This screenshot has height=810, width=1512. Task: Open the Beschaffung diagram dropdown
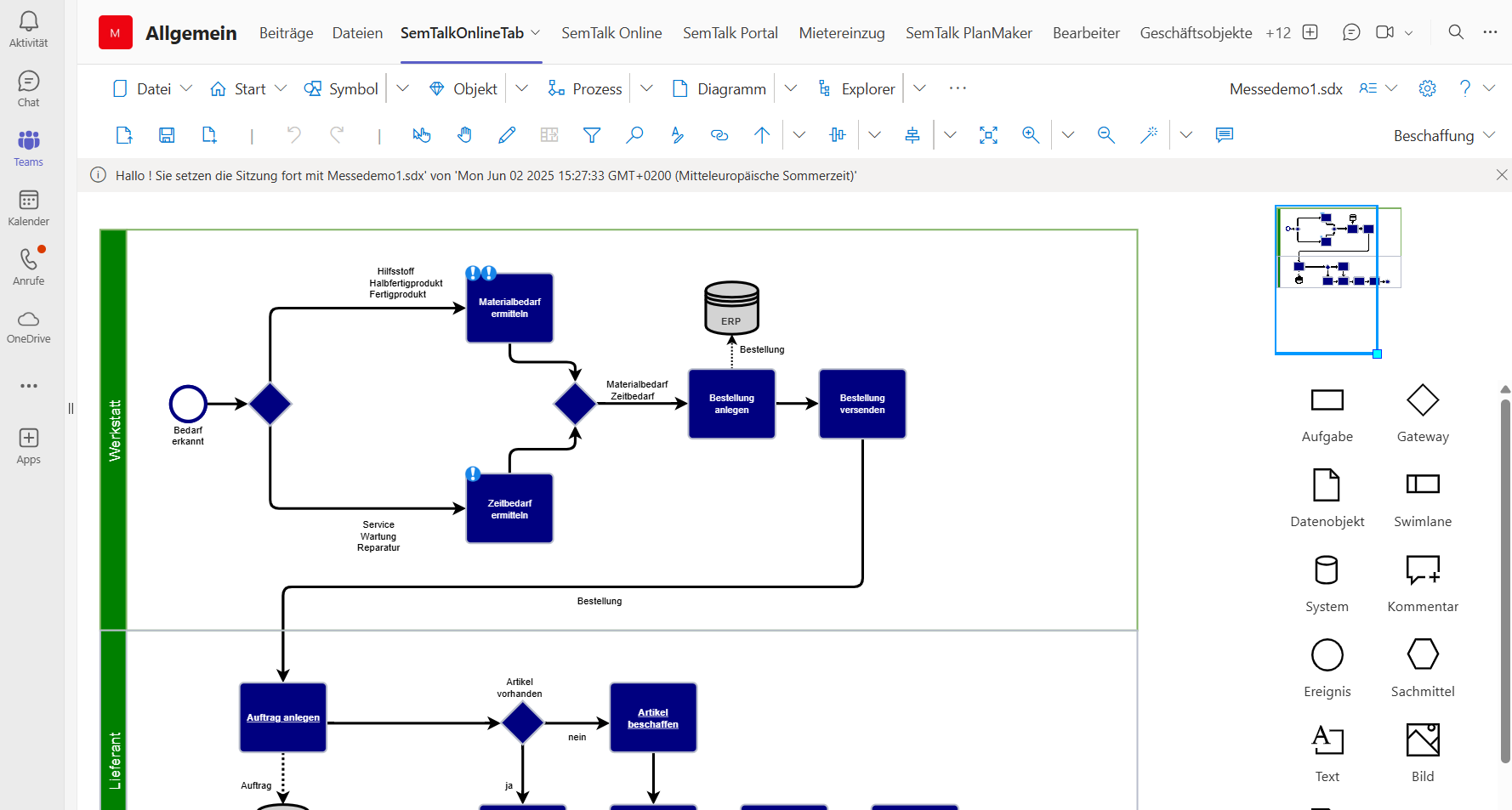pyautogui.click(x=1444, y=135)
